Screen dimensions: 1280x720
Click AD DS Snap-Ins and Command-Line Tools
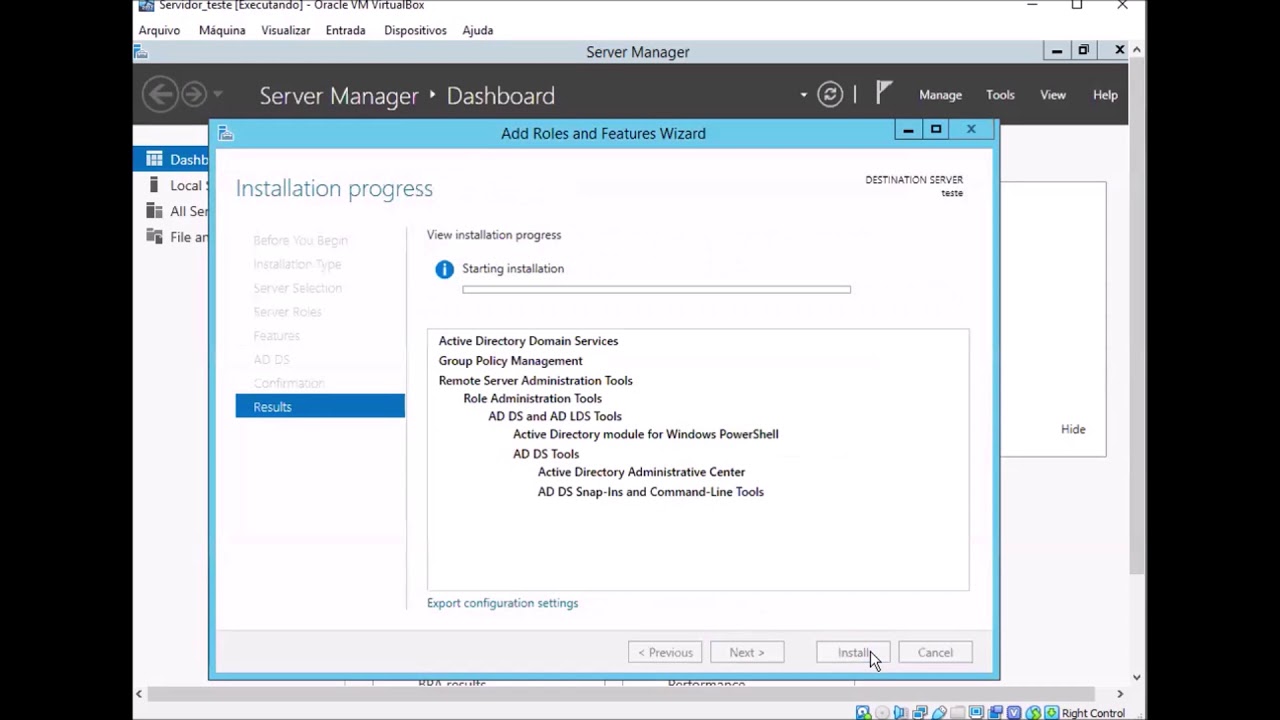(x=650, y=492)
